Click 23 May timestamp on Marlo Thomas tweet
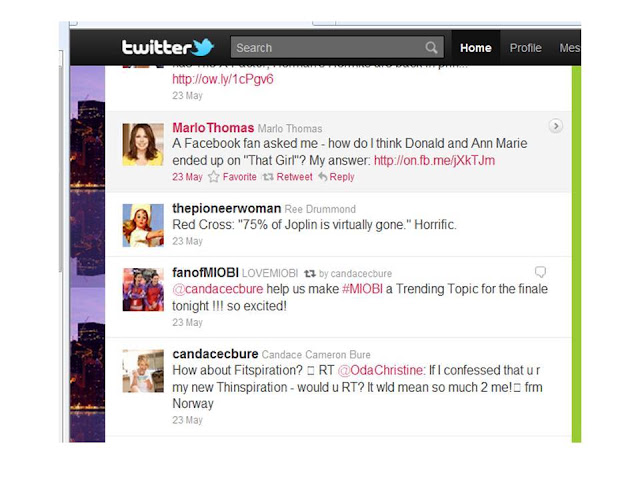Viewport: 640px width, 480px height. [187, 177]
